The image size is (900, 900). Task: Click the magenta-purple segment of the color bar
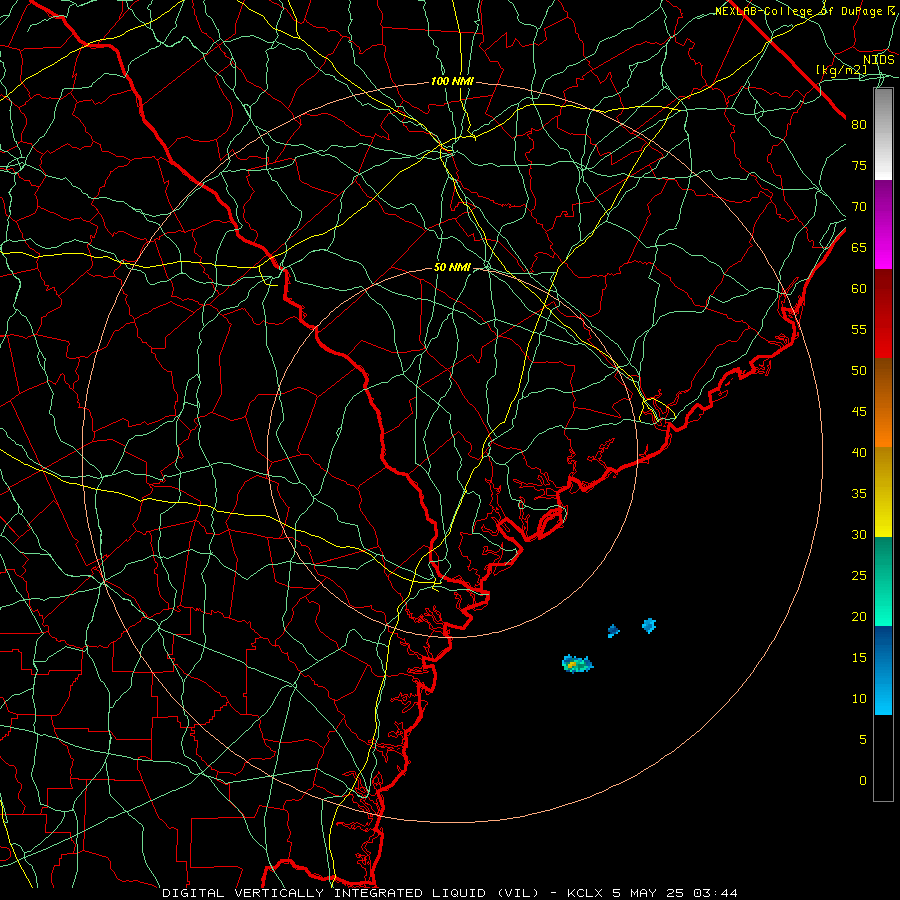coord(883,224)
